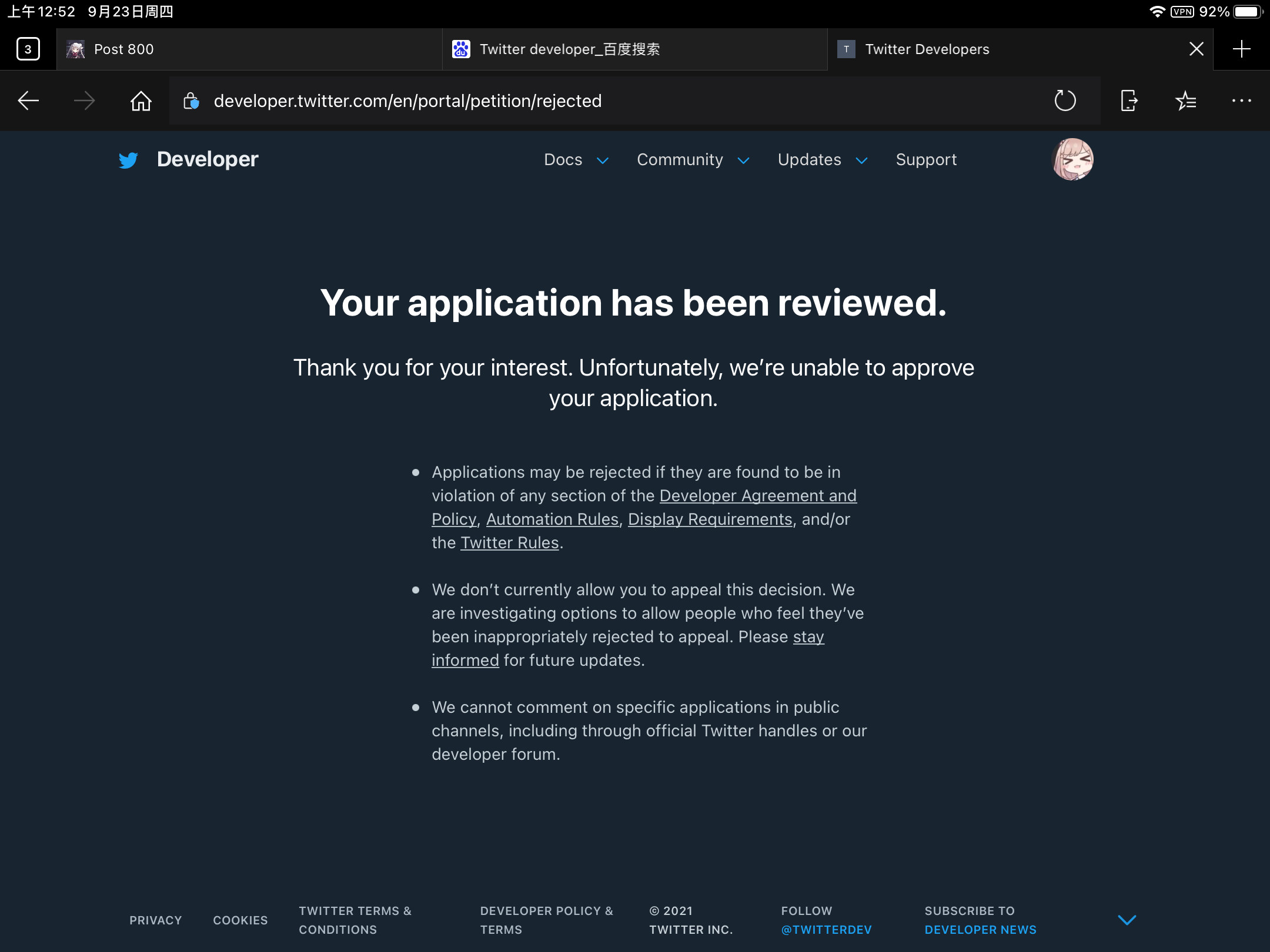This screenshot has width=1270, height=952.
Task: Expand footer with the blue chevron
Action: [1127, 920]
